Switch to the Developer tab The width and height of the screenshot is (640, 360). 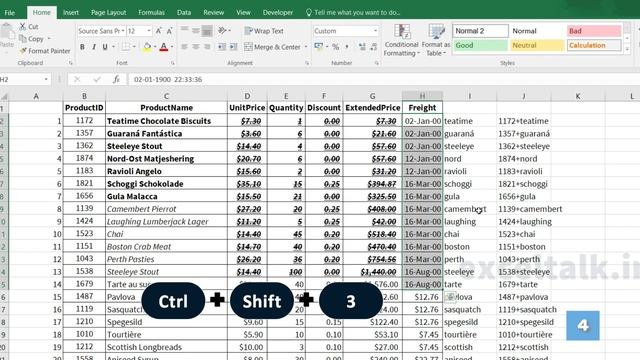[x=278, y=13]
